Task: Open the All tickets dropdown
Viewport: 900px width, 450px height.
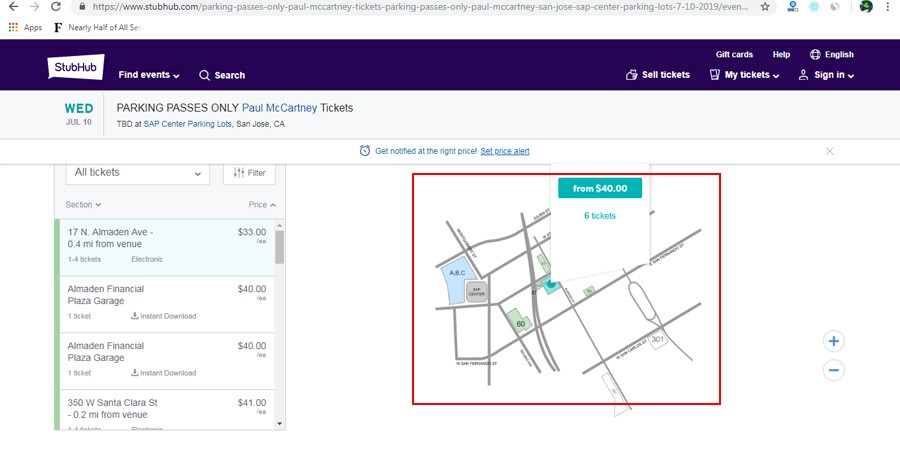Action: 138,173
